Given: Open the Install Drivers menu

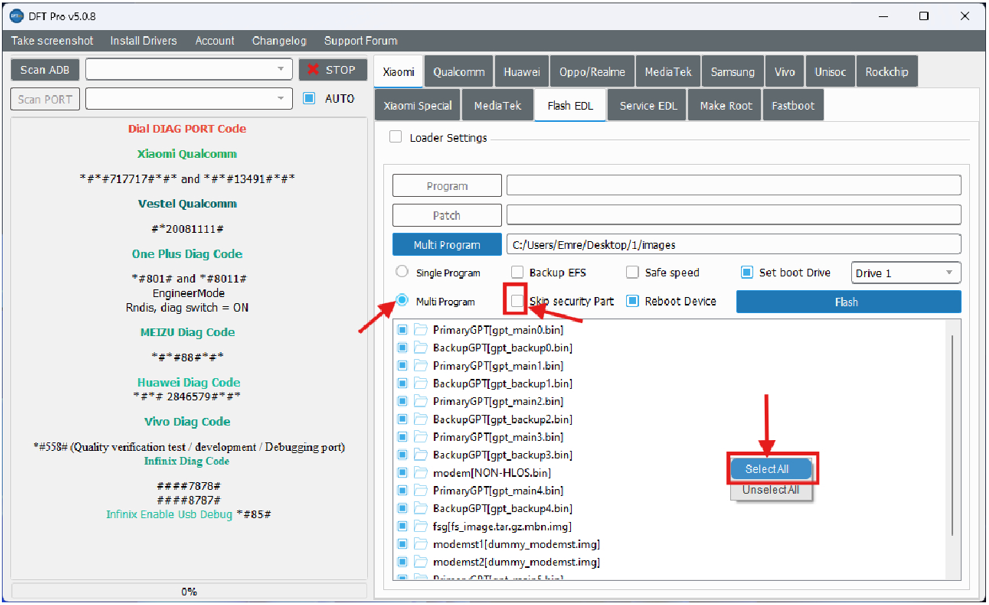Looking at the screenshot, I should pyautogui.click(x=143, y=40).
